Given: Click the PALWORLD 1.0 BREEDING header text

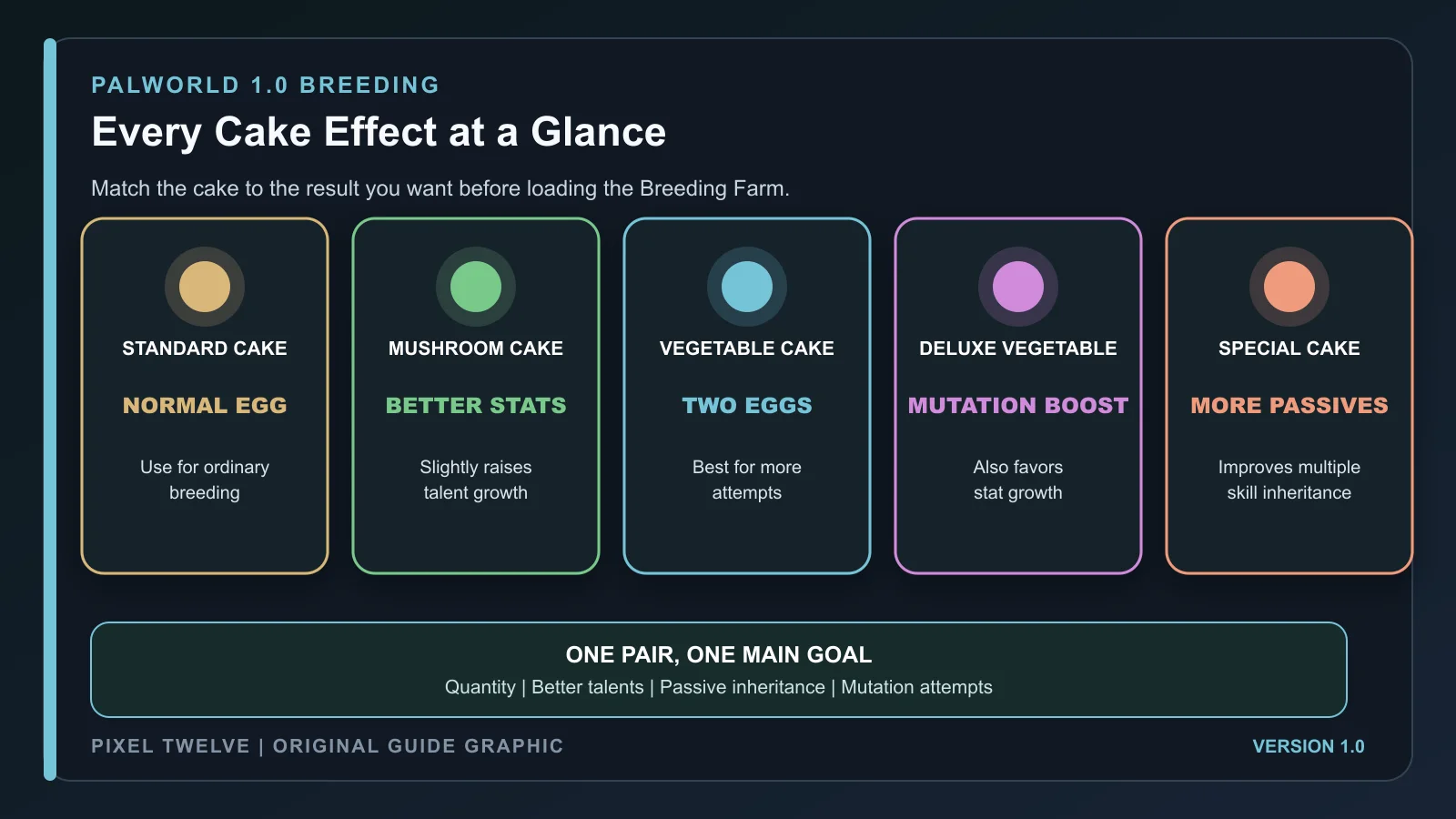Looking at the screenshot, I should [266, 86].
